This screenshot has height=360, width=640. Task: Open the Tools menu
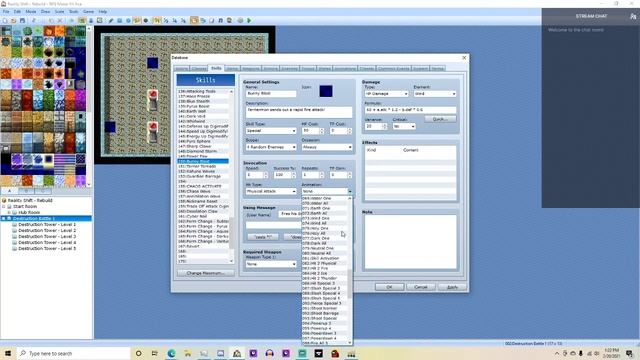click(x=73, y=11)
